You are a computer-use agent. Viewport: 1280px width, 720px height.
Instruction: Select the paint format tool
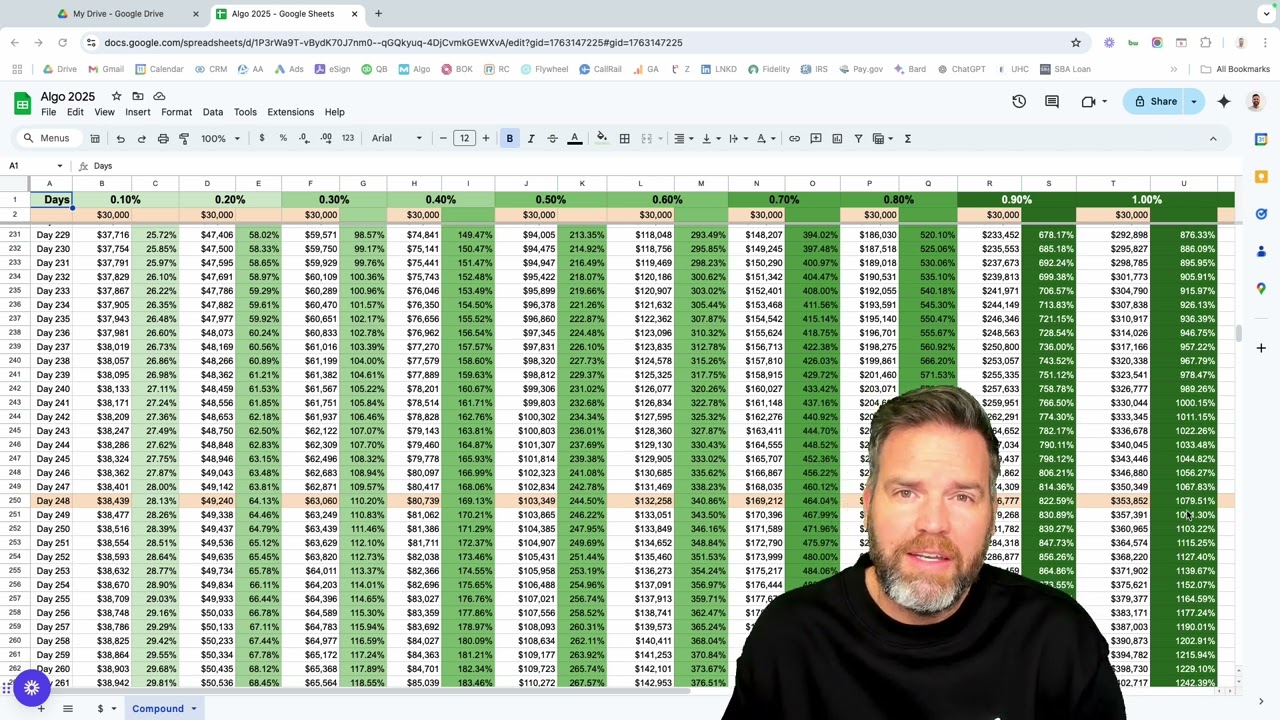pos(184,139)
